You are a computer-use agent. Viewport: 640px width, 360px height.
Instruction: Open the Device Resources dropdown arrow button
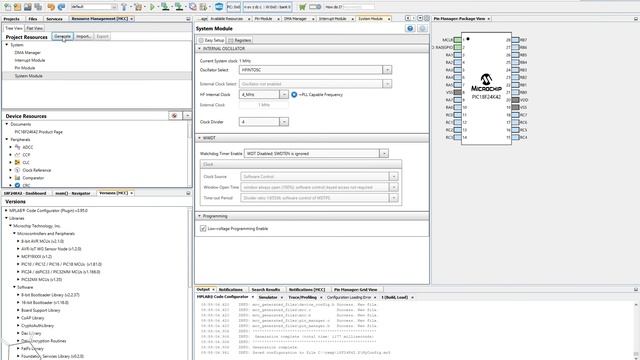pyautogui.click(x=187, y=116)
